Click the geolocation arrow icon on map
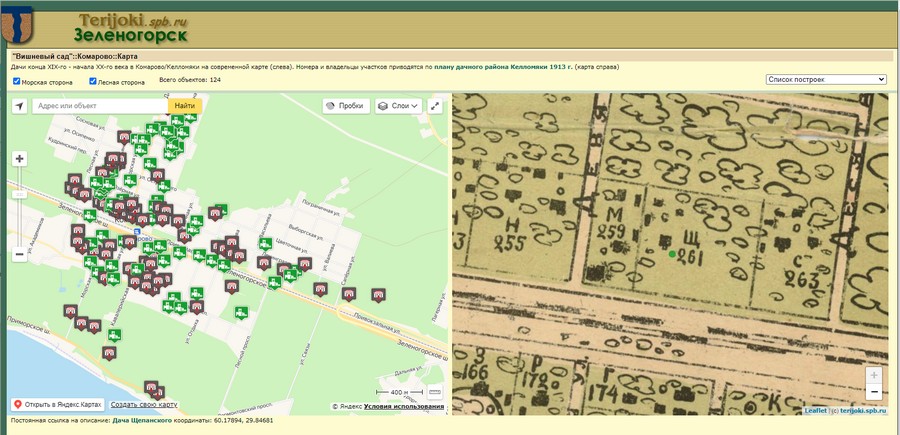This screenshot has height=435, width=900. [20, 105]
